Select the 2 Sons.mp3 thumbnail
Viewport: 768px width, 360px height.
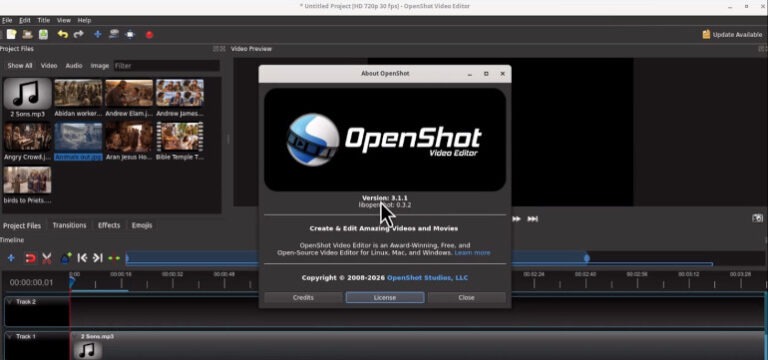point(27,94)
